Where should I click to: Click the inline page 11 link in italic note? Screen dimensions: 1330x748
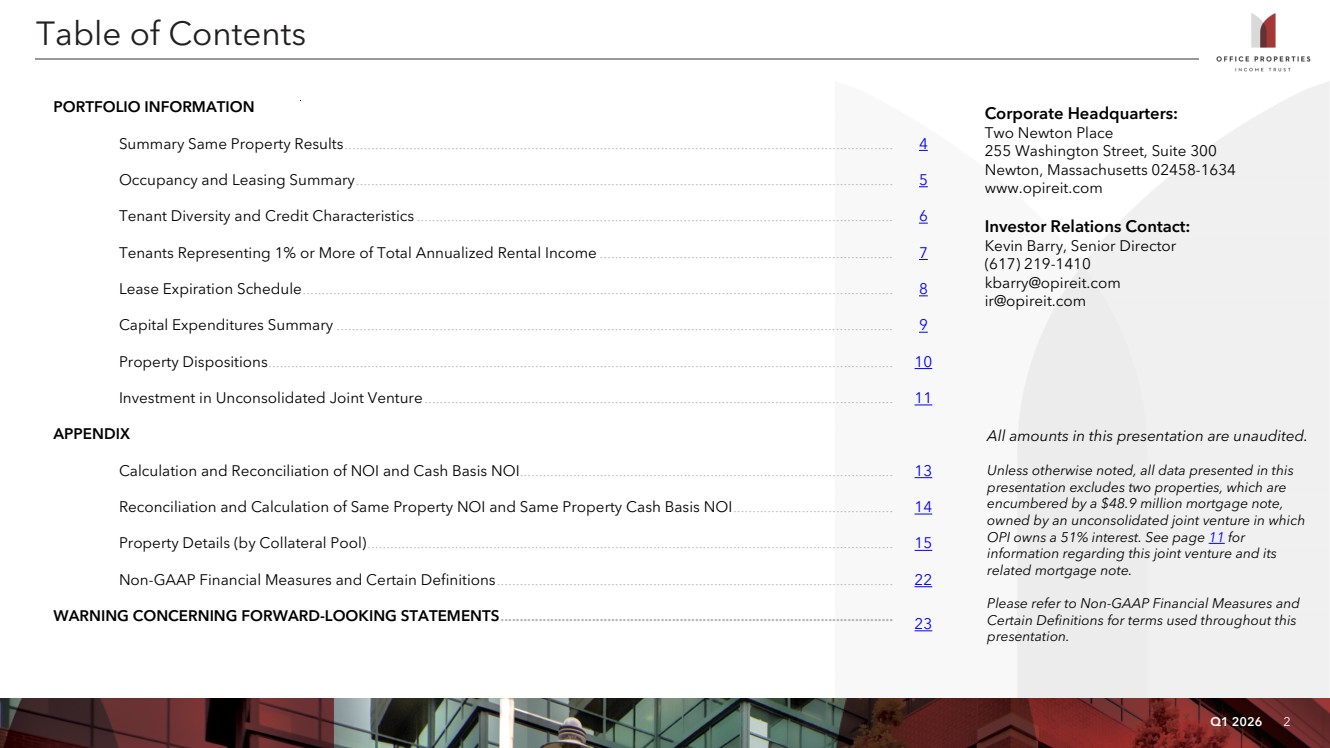1216,537
